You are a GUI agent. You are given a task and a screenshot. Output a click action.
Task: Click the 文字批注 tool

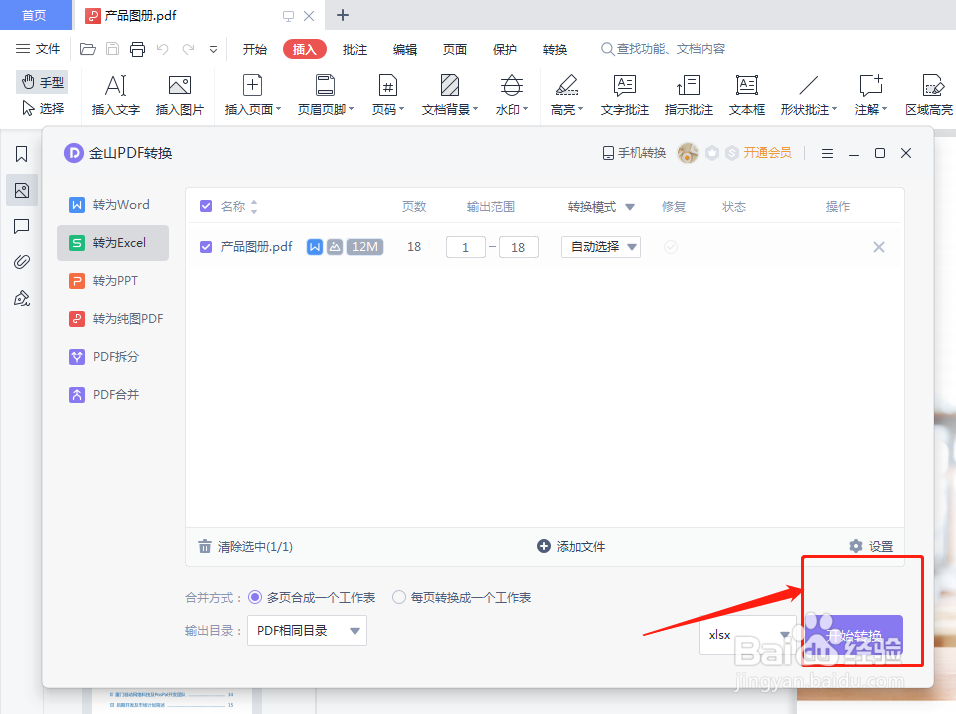point(625,95)
